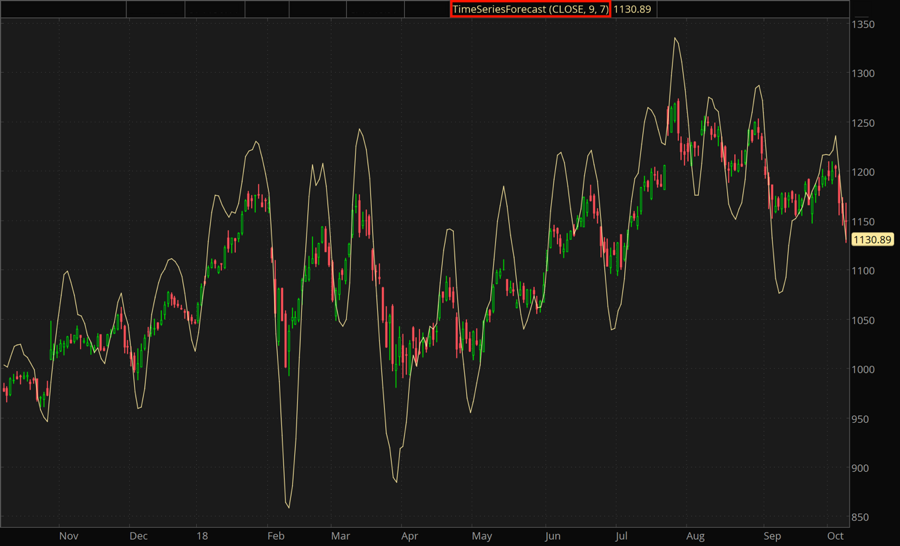Select the 950 level on price axis

click(x=865, y=419)
